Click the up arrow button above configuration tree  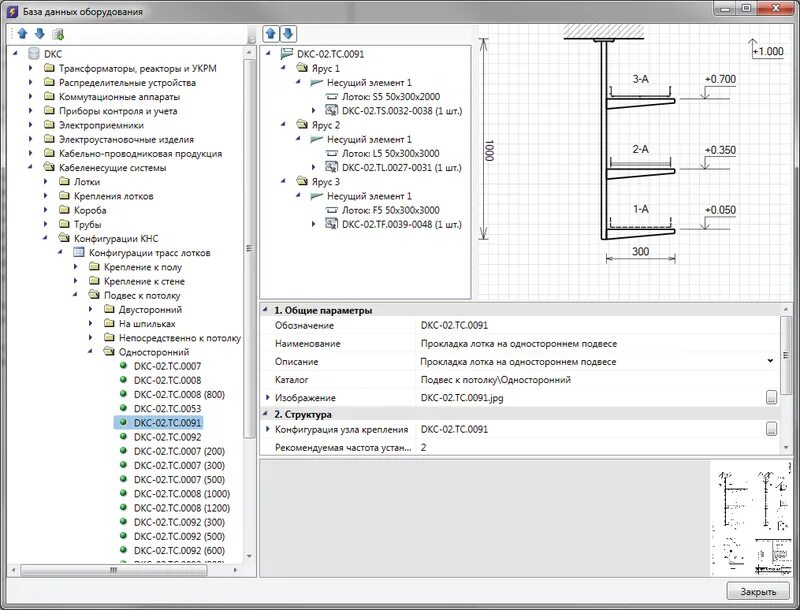coord(271,34)
